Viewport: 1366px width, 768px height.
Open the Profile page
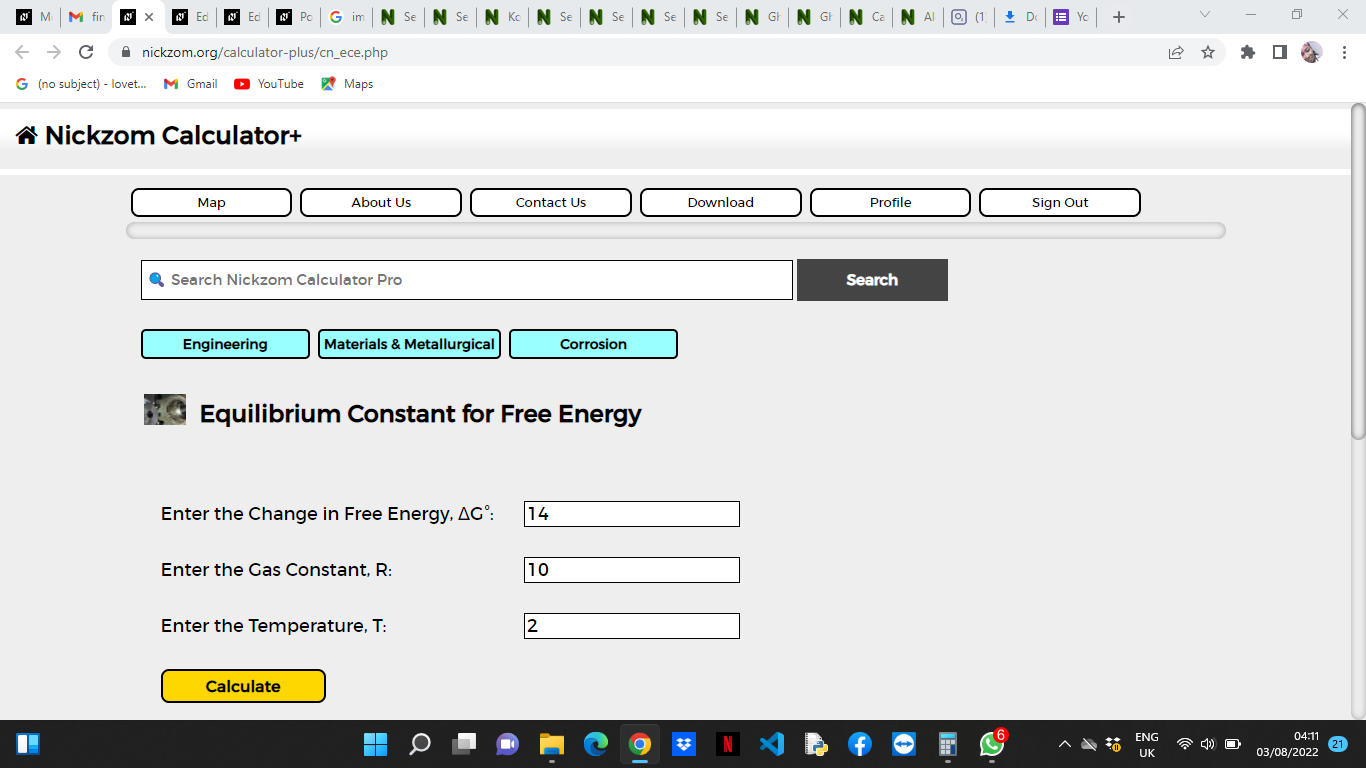point(890,202)
